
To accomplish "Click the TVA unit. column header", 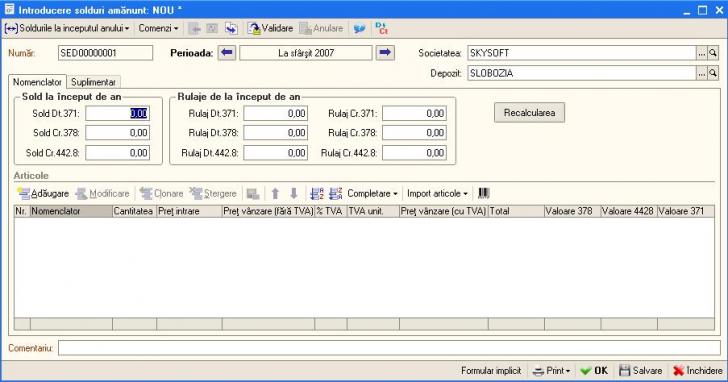I will (373, 211).
